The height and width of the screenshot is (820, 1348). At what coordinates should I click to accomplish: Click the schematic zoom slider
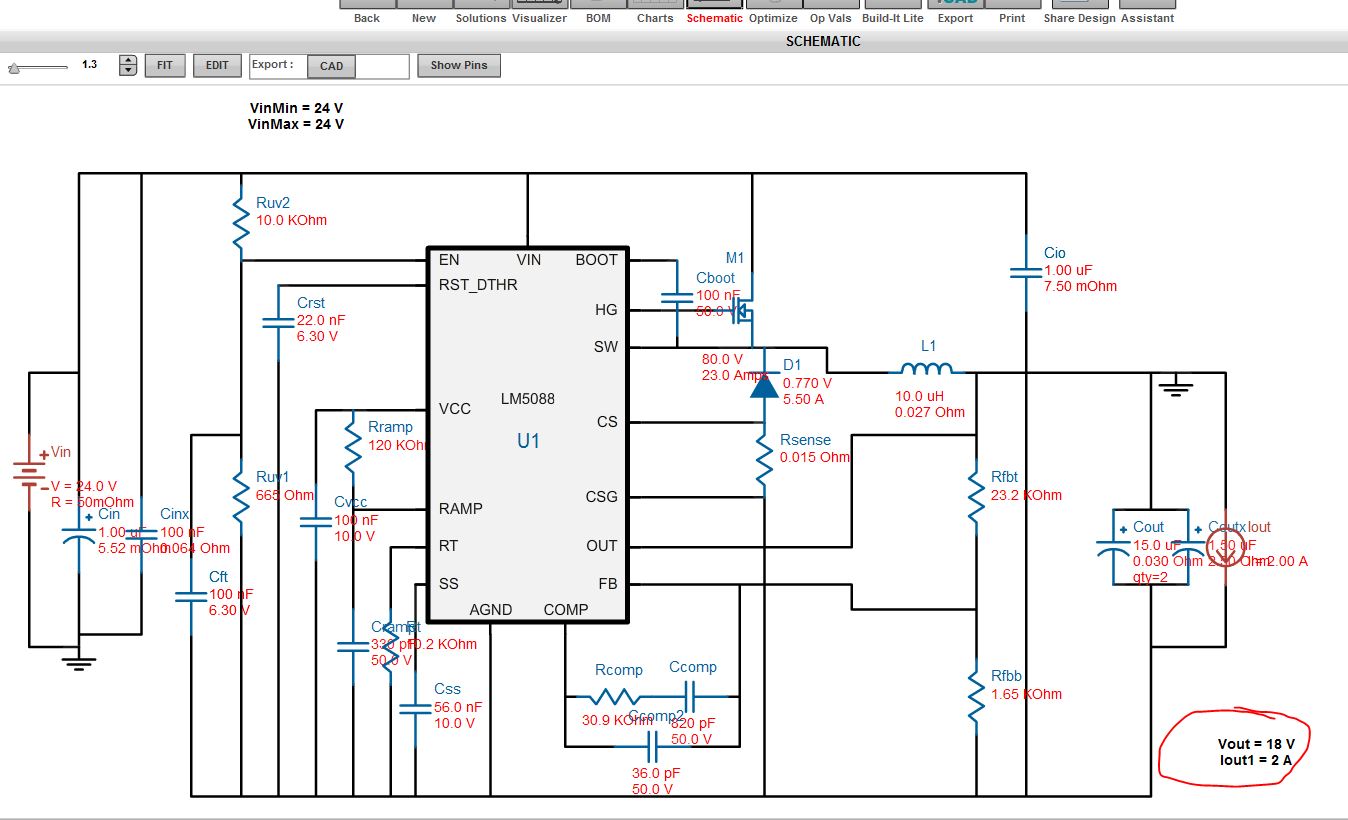pyautogui.click(x=38, y=67)
